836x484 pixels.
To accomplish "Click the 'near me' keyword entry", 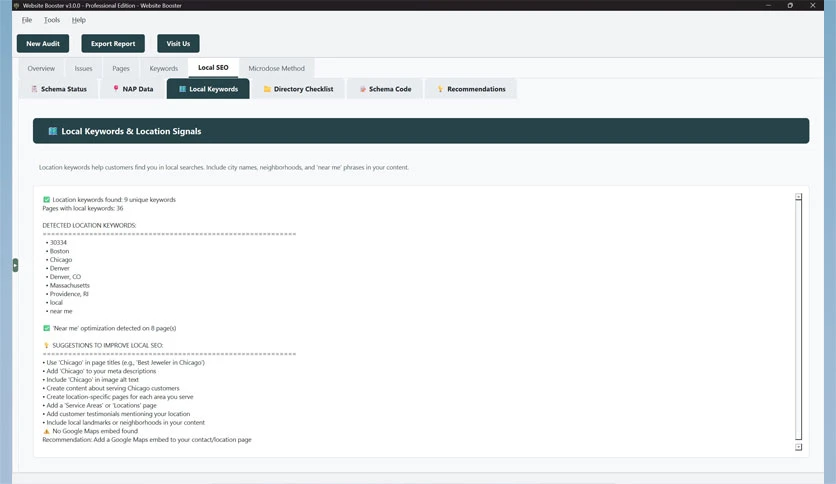I will [x=59, y=311].
